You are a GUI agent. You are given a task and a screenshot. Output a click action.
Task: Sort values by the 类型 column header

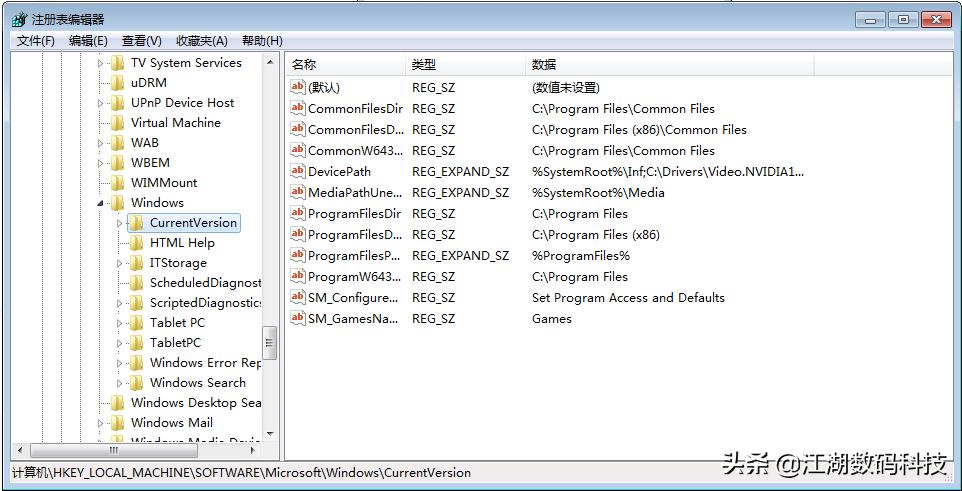[x=465, y=64]
